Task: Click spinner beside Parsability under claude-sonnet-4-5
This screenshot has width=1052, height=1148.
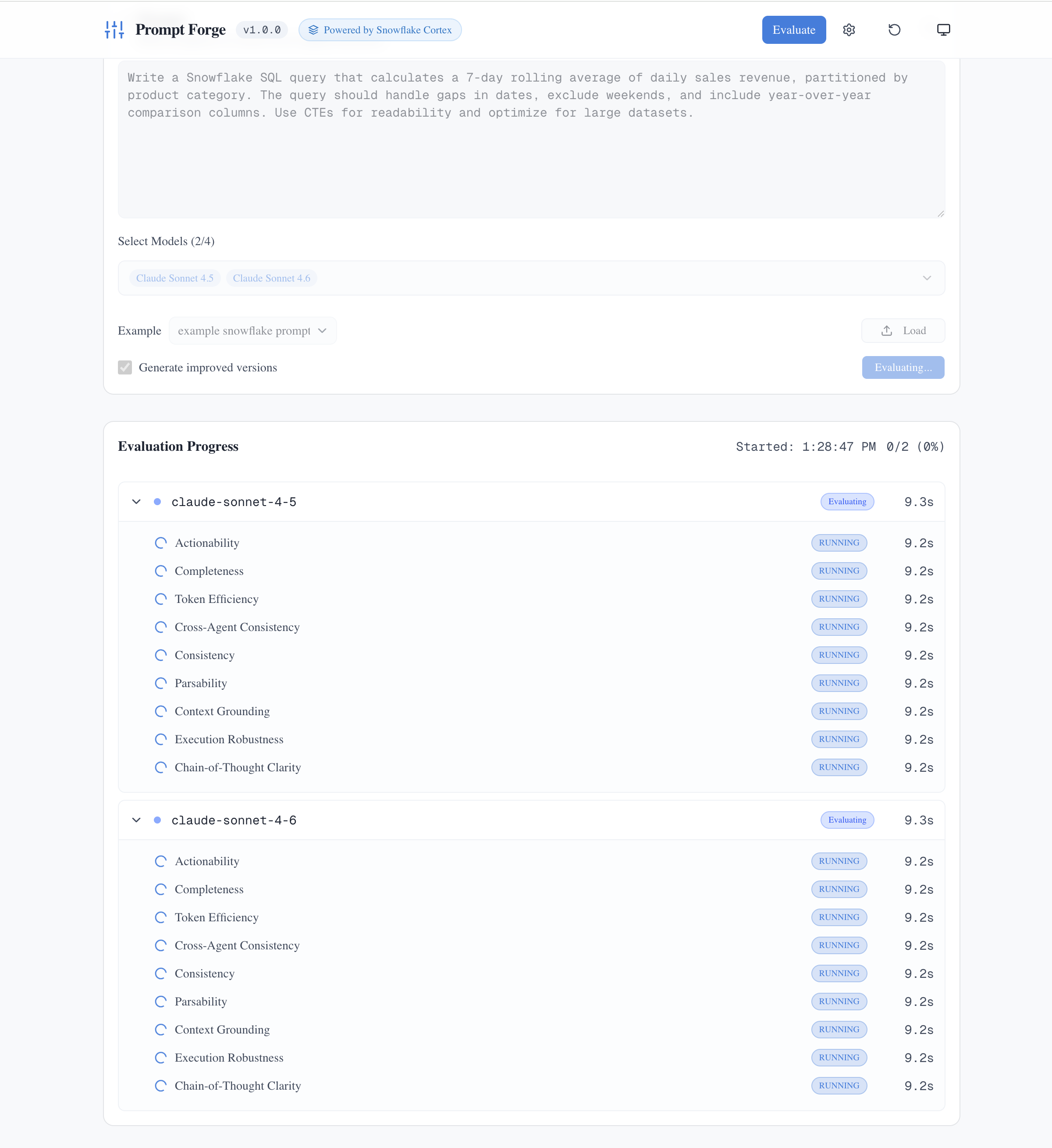Action: click(x=160, y=683)
